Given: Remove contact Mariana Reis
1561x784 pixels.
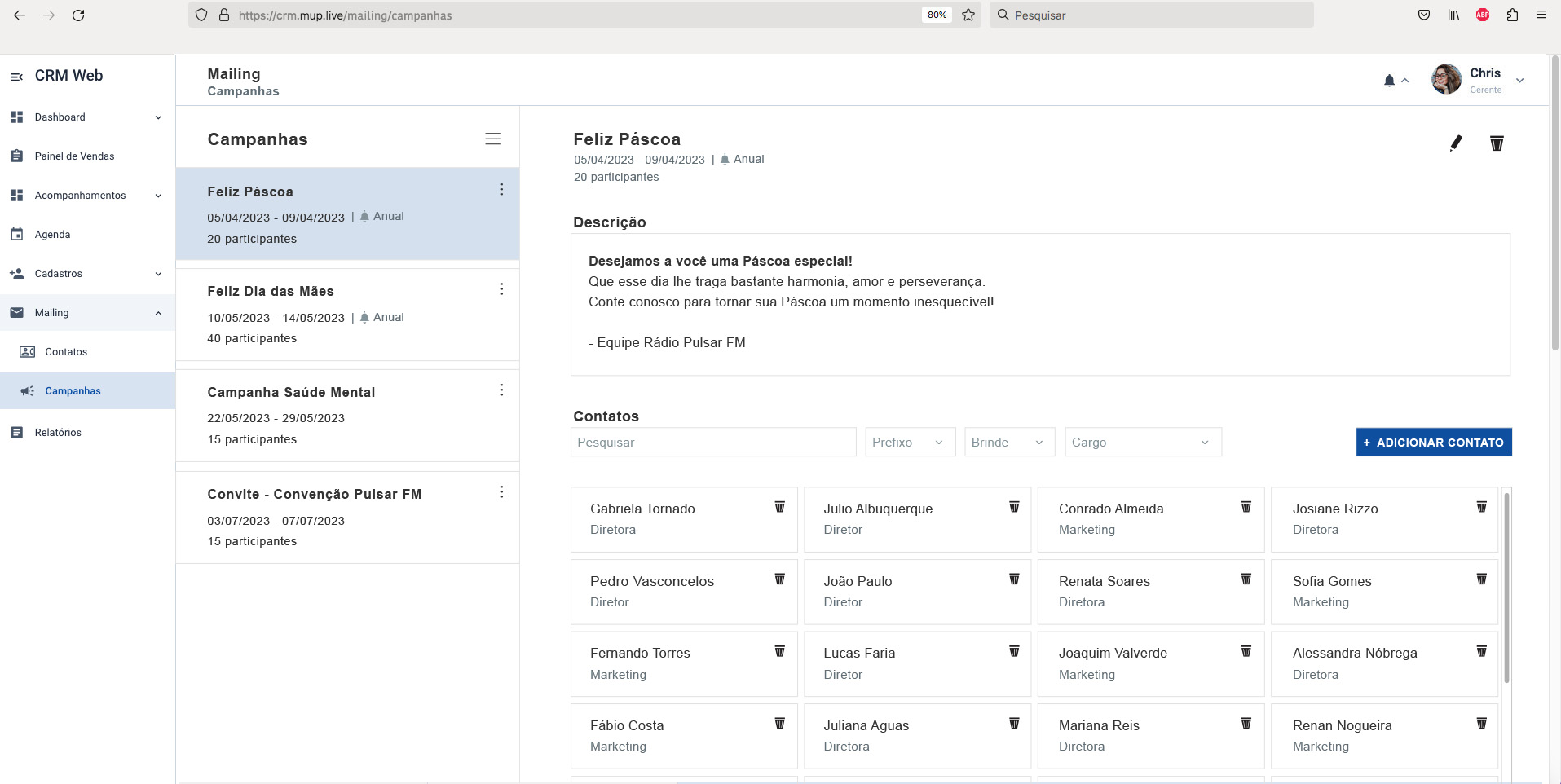Looking at the screenshot, I should point(1246,724).
